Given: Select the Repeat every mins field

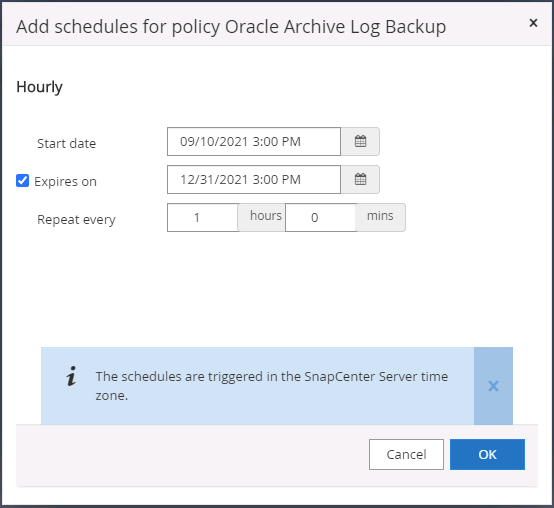Looking at the screenshot, I should pos(321,217).
